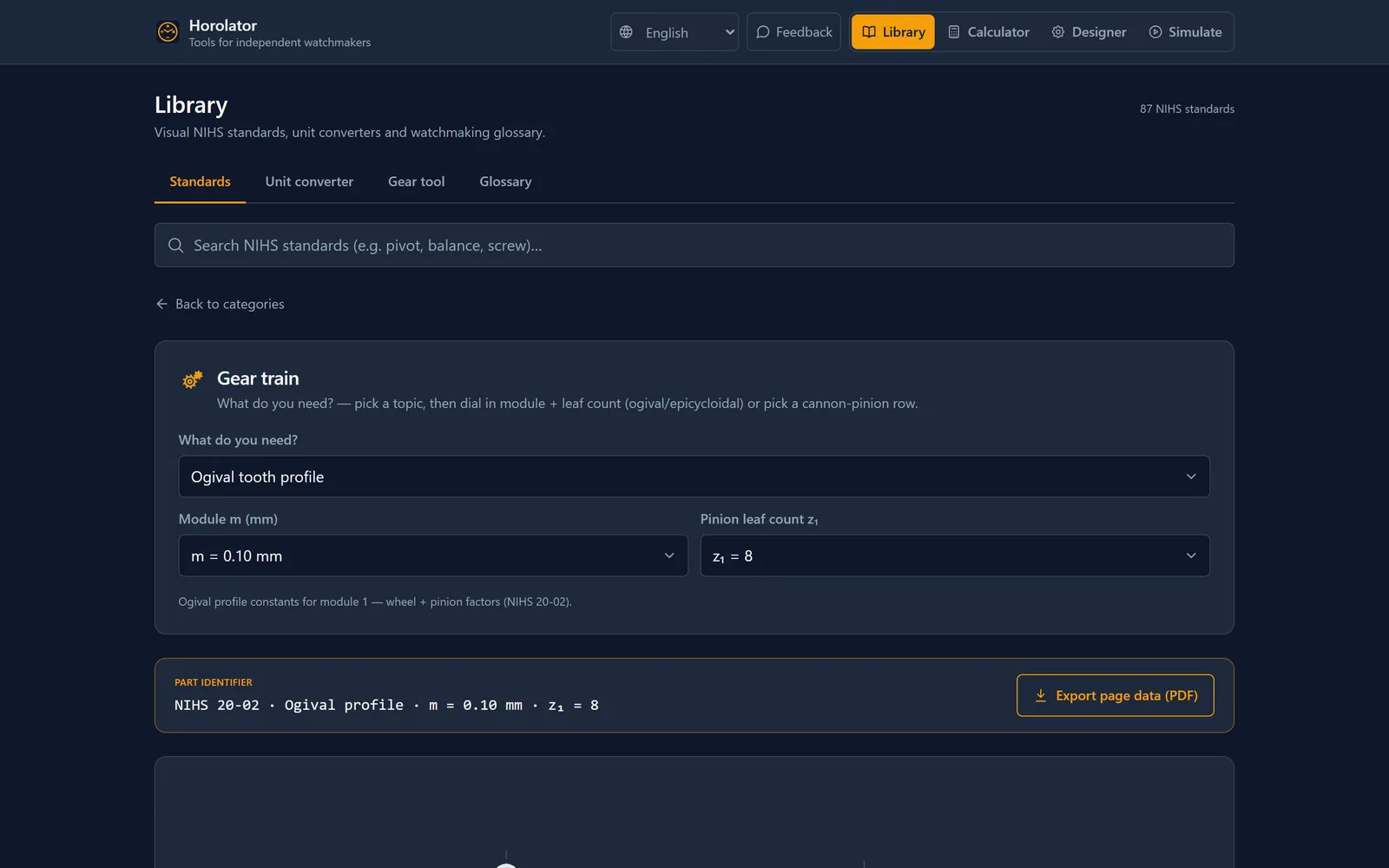Open the Glossary tab

pos(505,181)
